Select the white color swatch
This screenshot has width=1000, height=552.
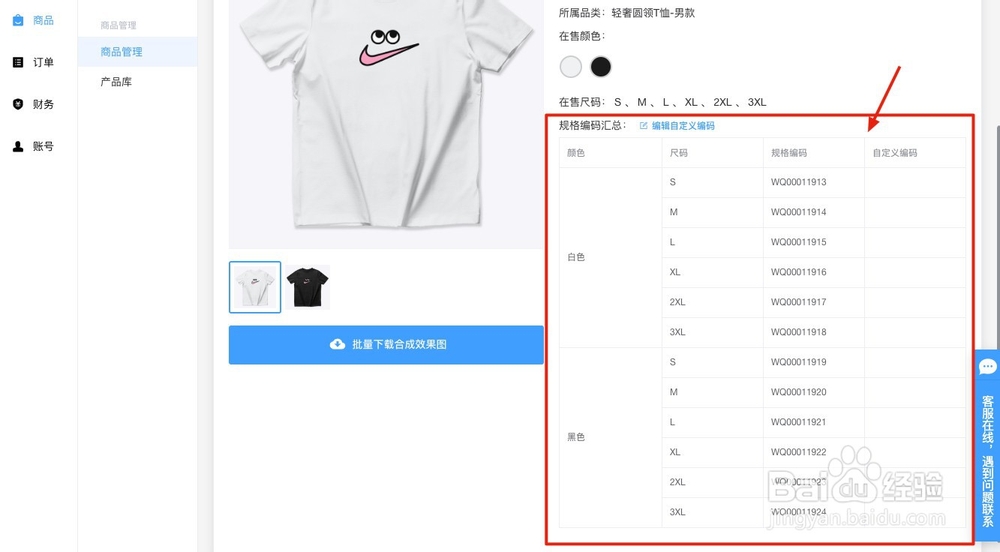coord(571,66)
